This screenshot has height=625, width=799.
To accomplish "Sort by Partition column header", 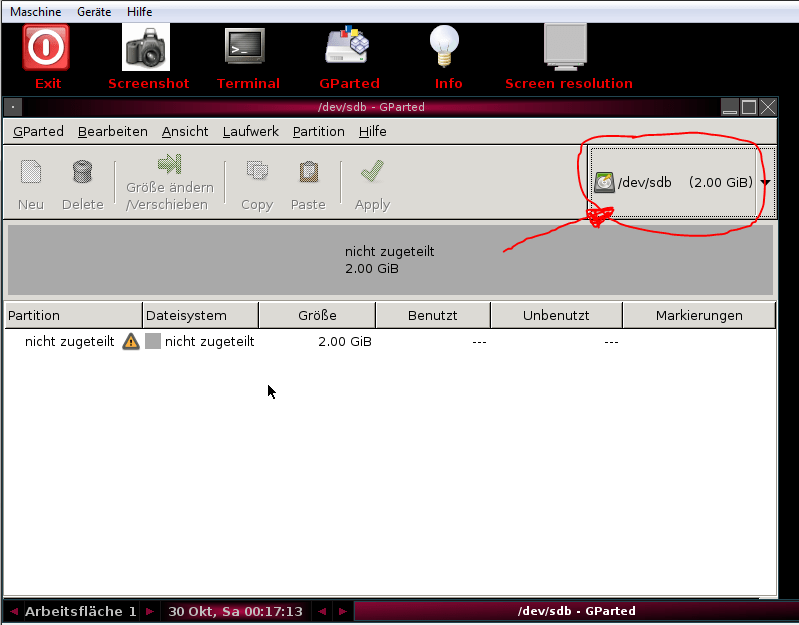I will [x=73, y=315].
